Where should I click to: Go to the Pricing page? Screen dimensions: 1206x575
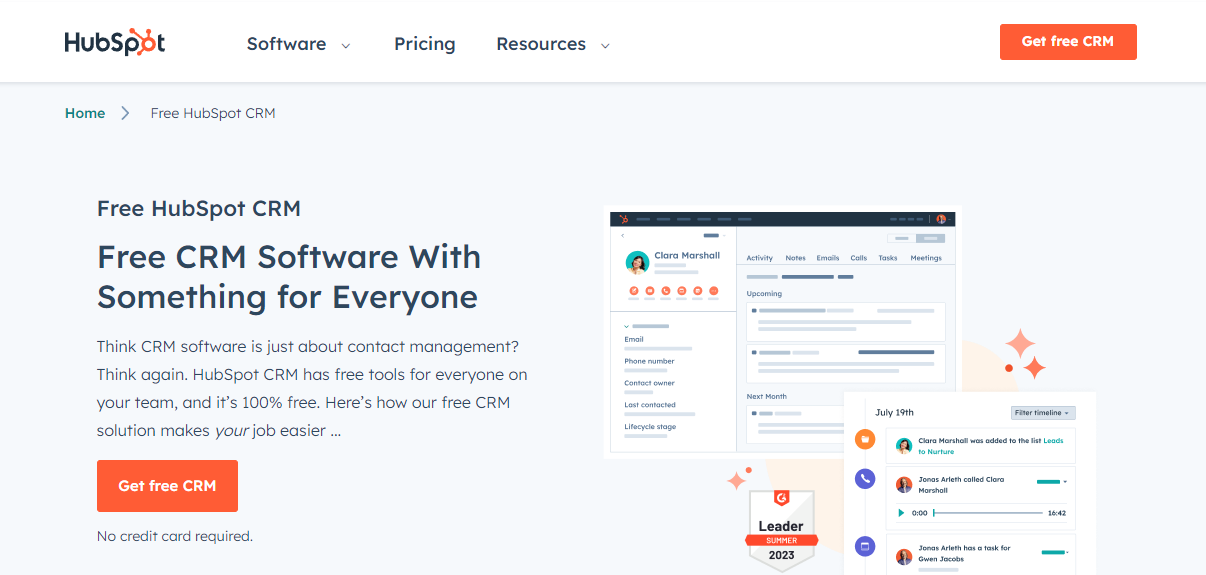click(425, 44)
